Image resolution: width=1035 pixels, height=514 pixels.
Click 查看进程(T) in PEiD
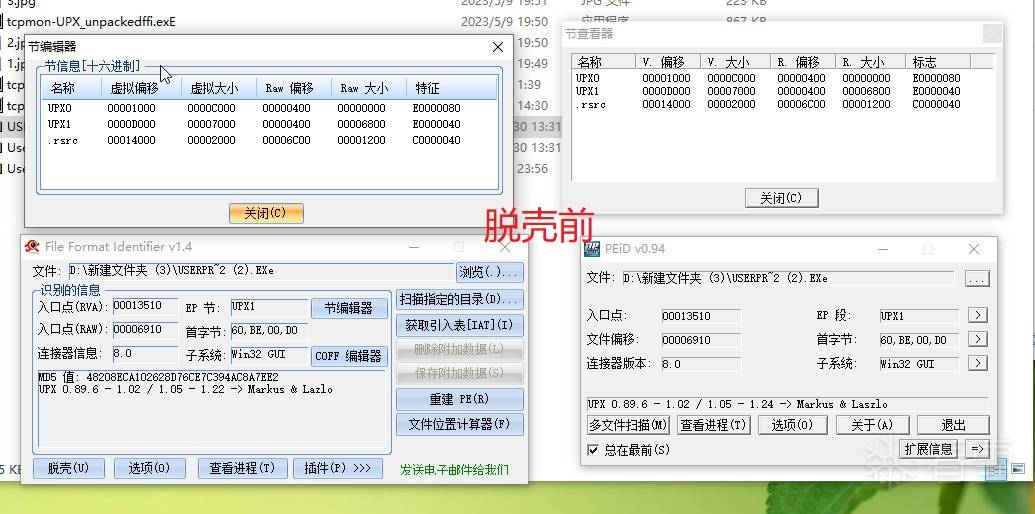click(x=713, y=425)
